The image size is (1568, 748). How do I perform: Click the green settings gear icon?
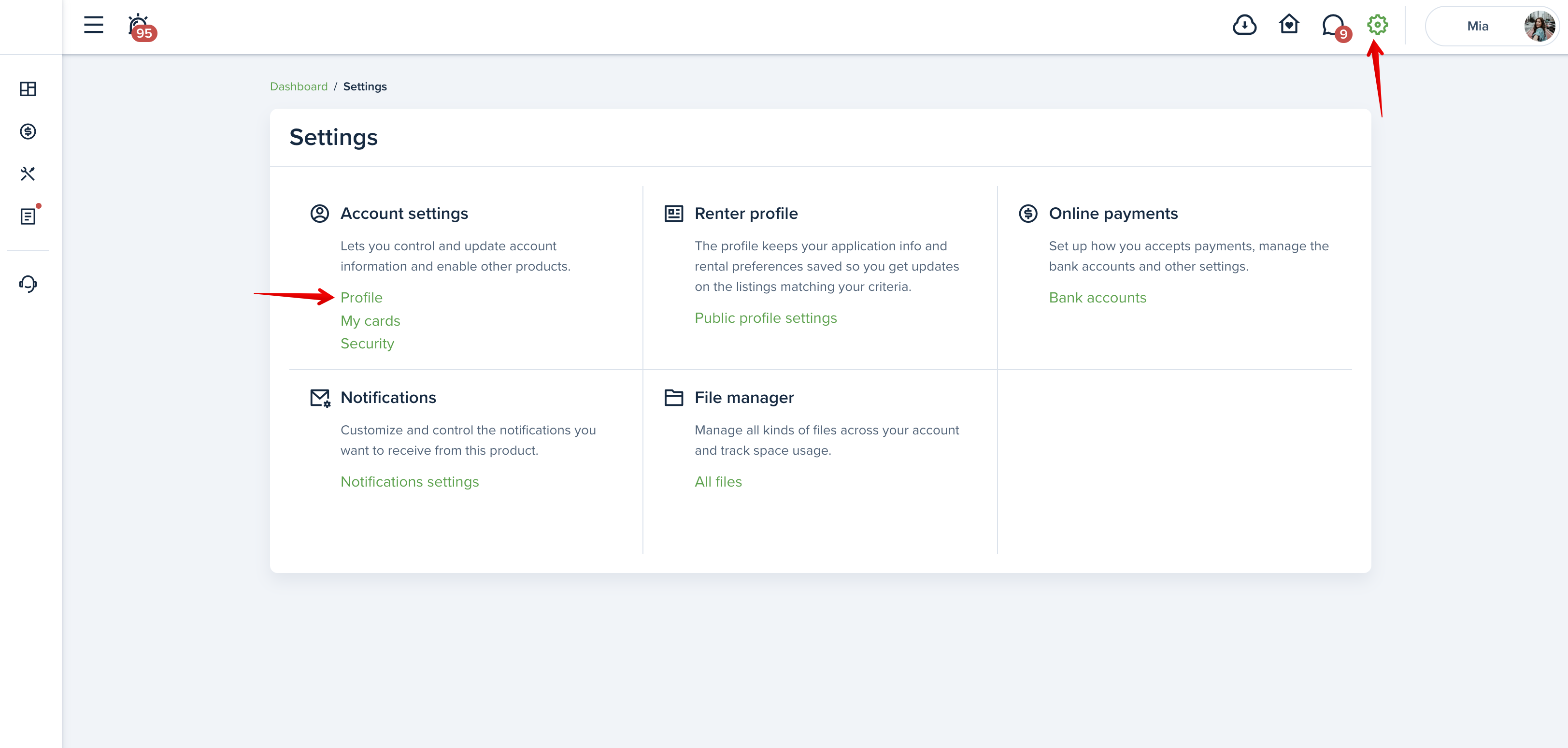click(x=1377, y=25)
